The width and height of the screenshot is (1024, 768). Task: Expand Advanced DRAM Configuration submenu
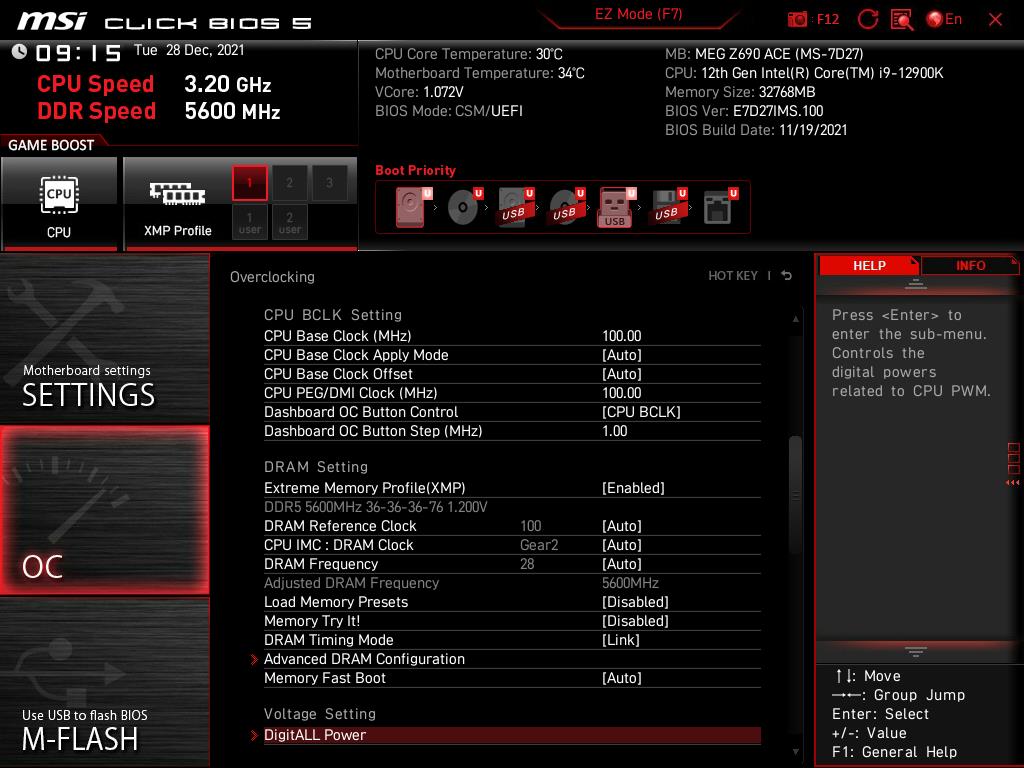[x=364, y=659]
